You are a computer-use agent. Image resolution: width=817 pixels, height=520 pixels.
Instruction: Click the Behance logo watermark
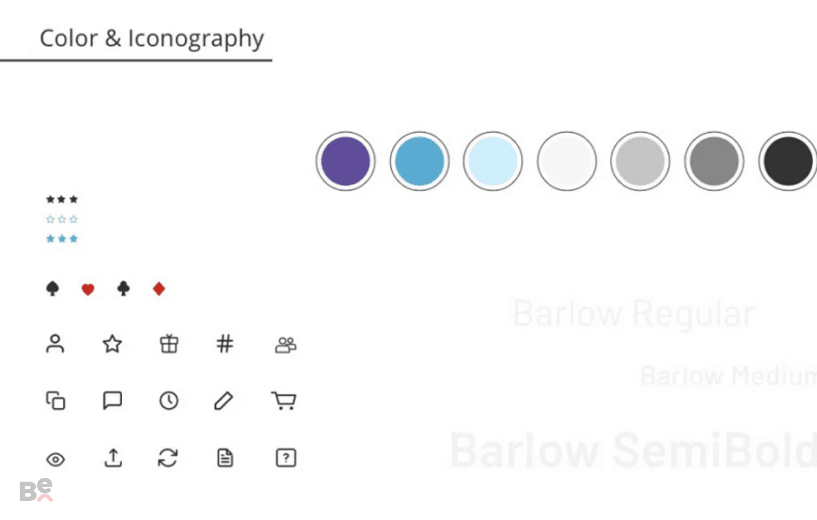click(x=36, y=490)
